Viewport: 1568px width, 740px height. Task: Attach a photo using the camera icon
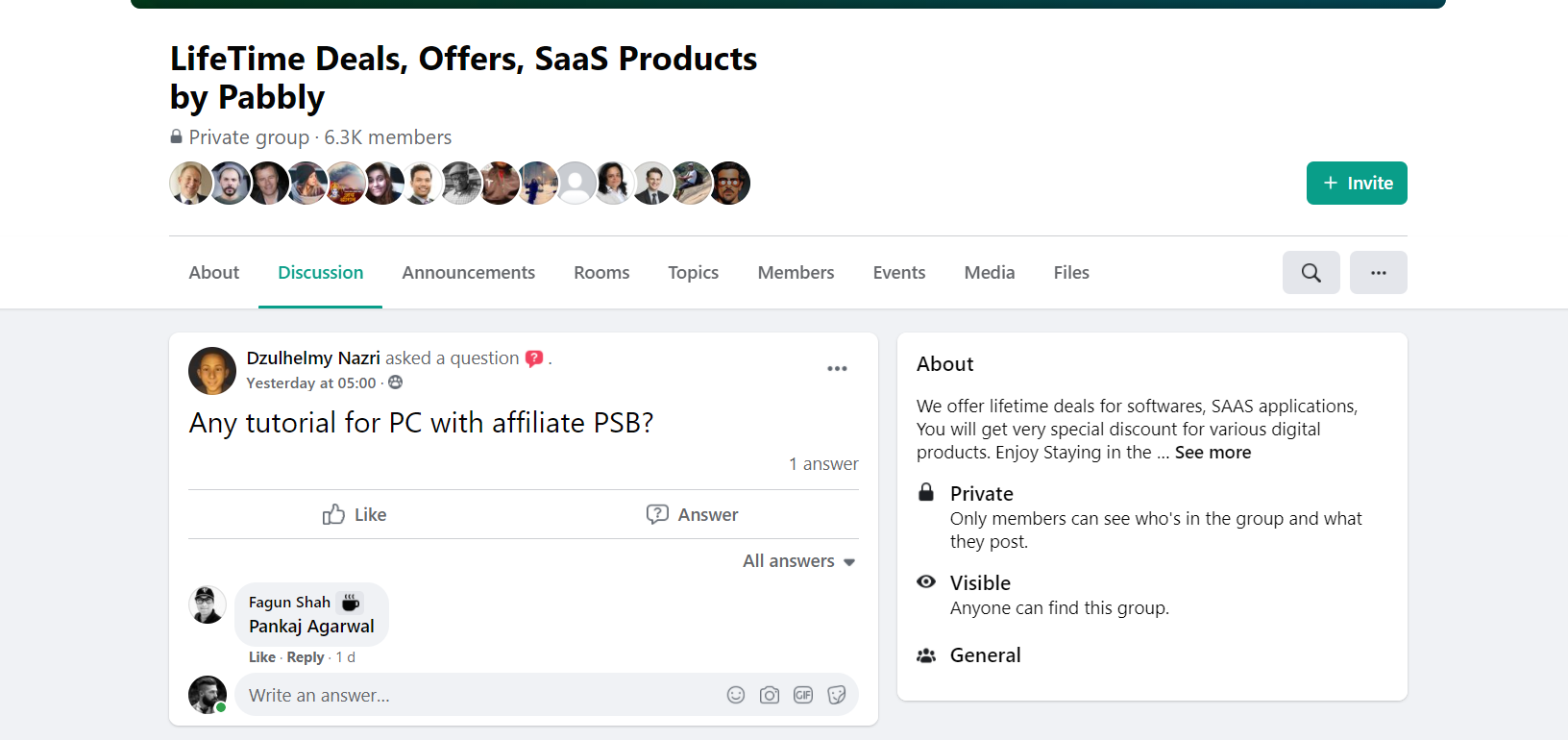point(770,695)
